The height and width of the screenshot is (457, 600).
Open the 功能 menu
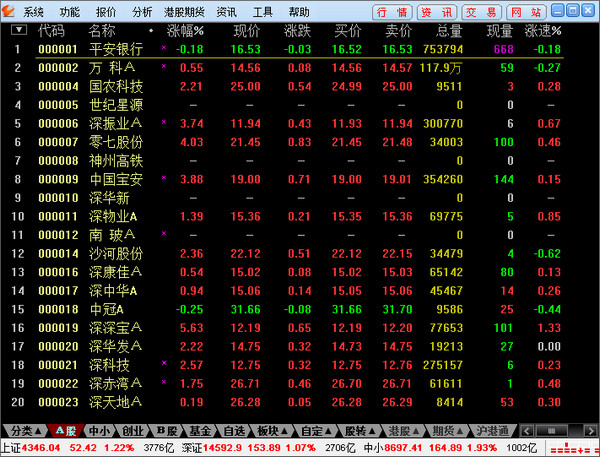(x=69, y=12)
